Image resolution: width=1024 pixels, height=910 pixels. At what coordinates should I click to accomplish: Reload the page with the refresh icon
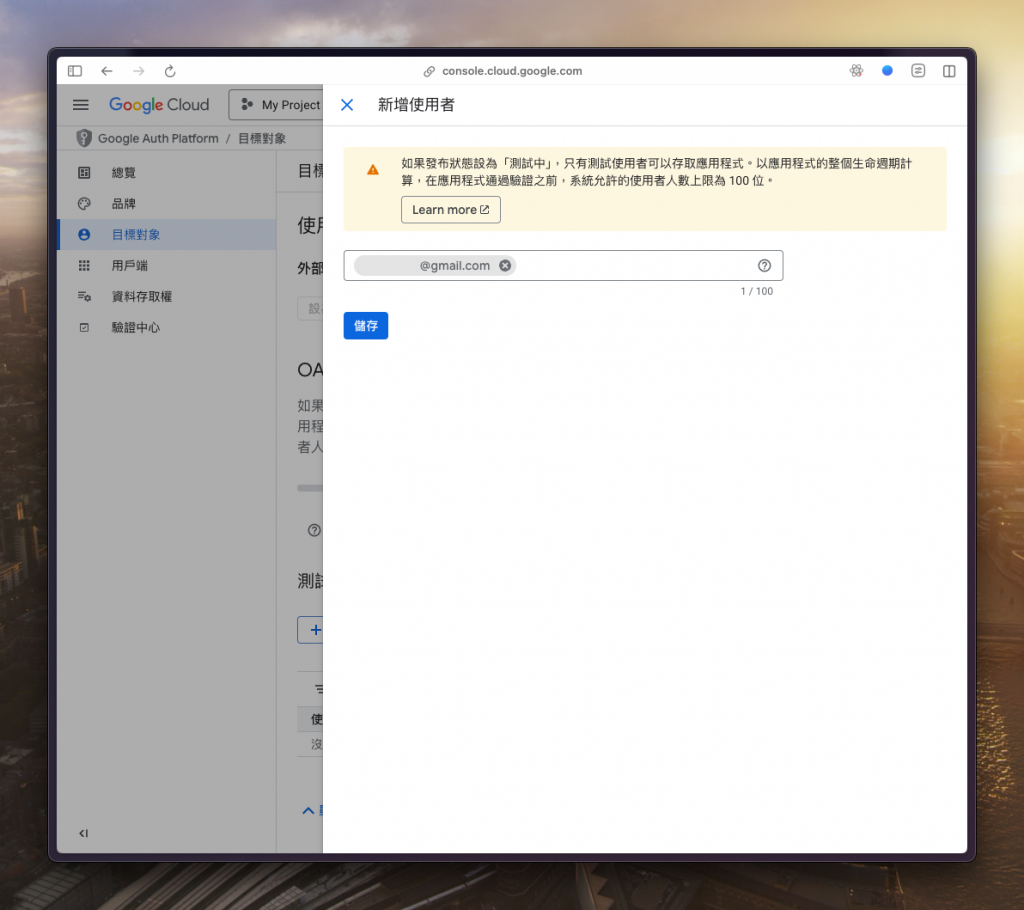pos(170,71)
